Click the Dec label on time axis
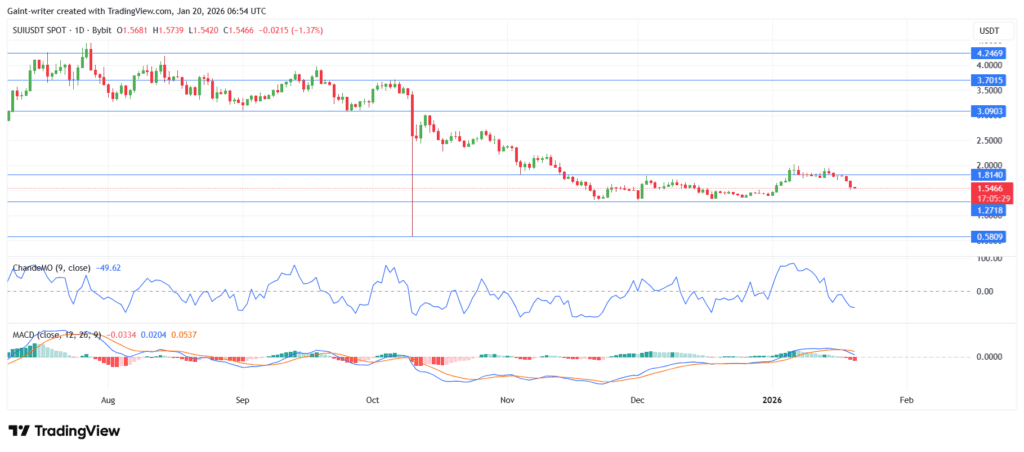This screenshot has height=452, width=1024. point(637,398)
